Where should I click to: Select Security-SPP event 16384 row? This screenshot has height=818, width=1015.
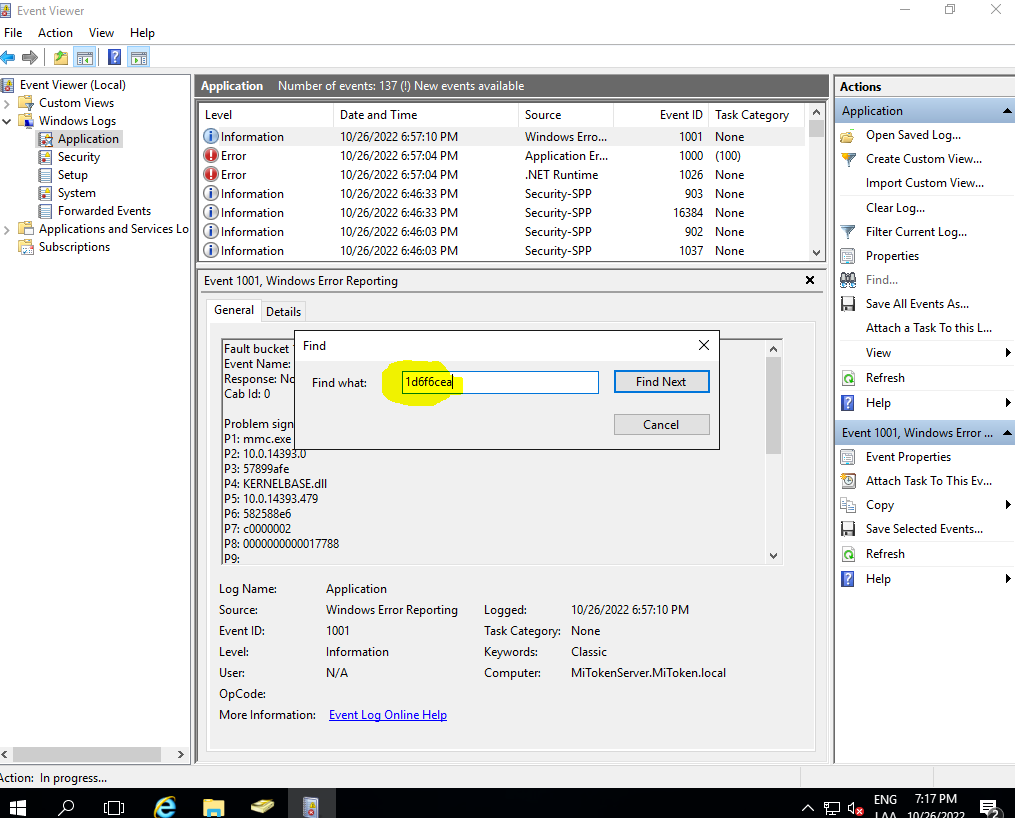502,213
